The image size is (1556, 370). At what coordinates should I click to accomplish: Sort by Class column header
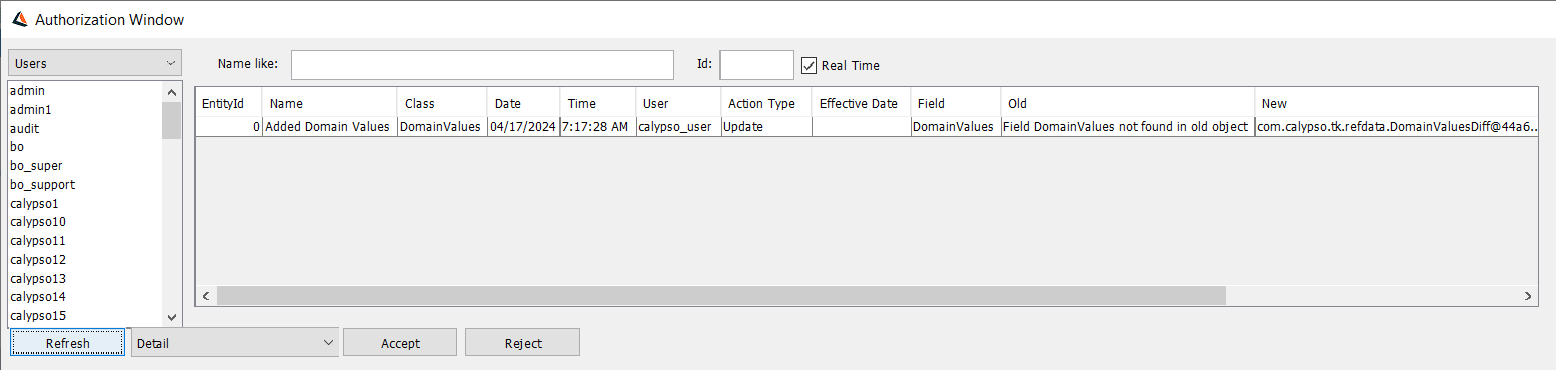[x=442, y=103]
